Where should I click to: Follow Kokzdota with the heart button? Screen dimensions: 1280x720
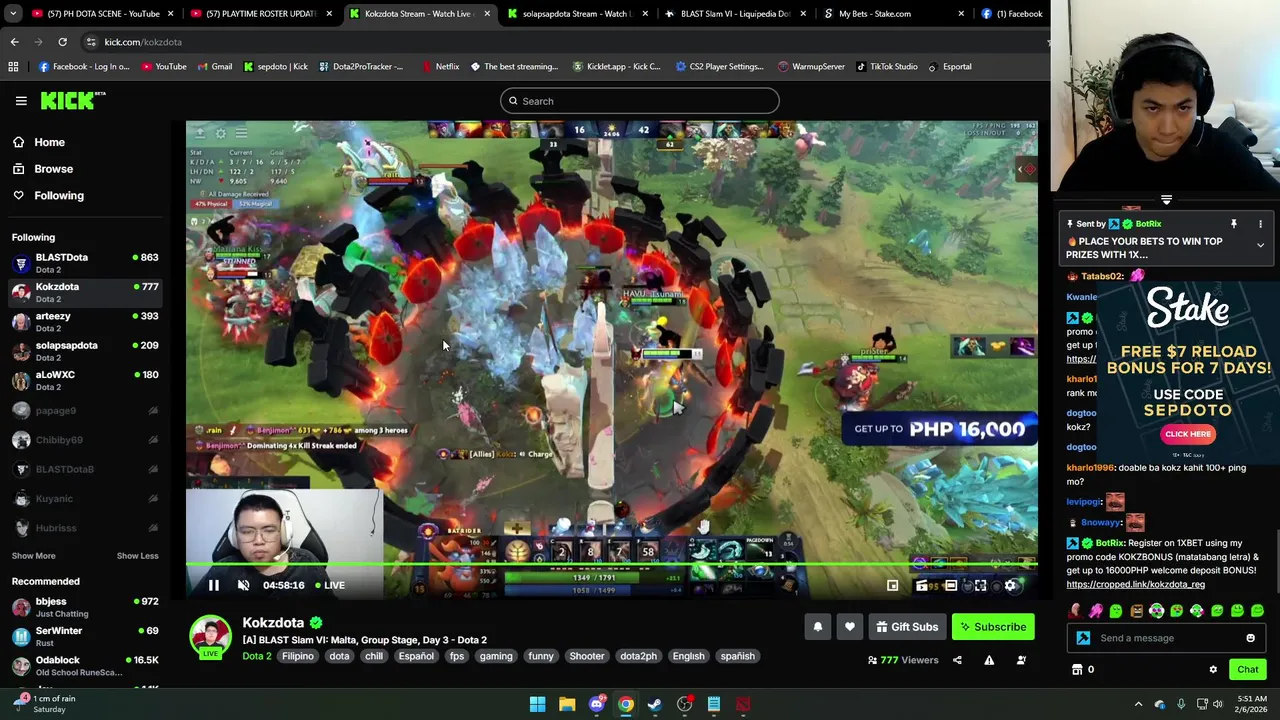pos(849,627)
